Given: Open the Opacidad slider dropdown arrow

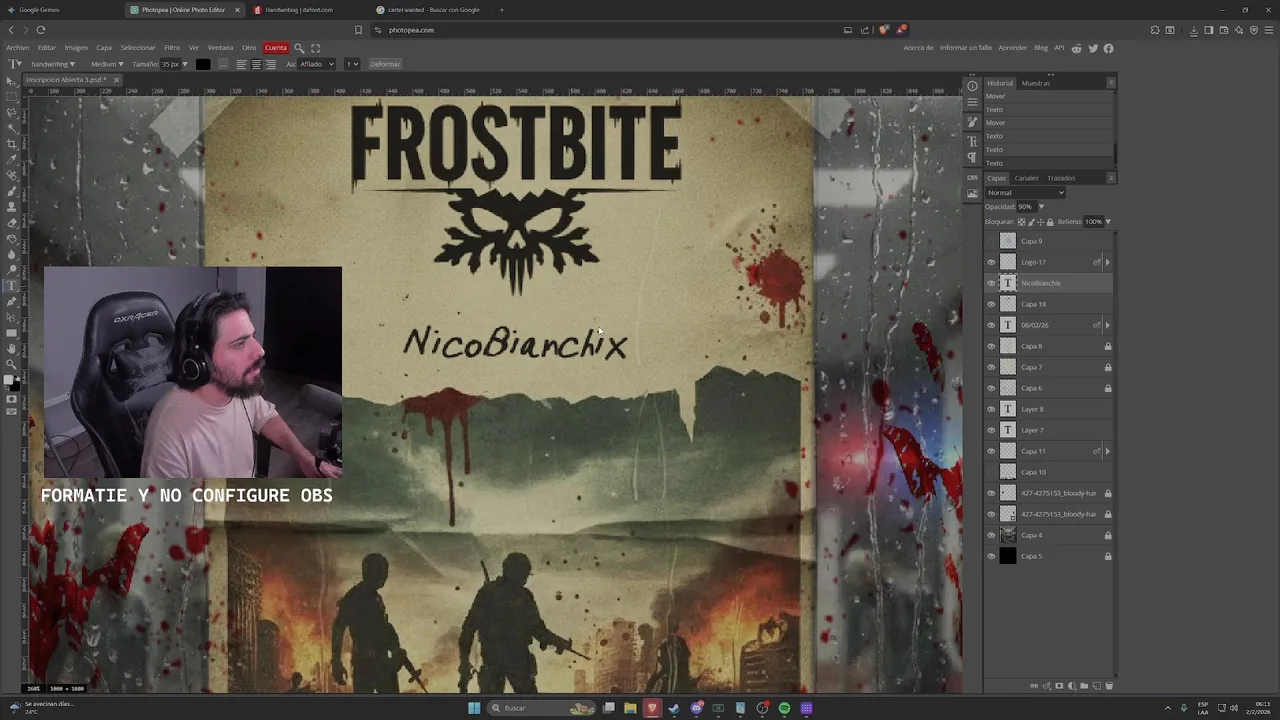Looking at the screenshot, I should point(1041,207).
